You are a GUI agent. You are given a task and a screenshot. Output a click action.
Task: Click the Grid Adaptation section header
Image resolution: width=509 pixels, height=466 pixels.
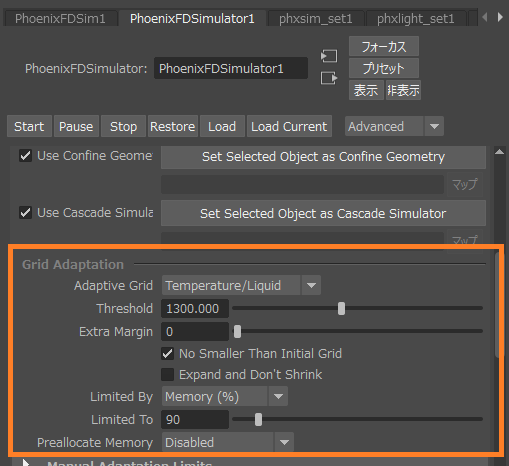point(73,264)
